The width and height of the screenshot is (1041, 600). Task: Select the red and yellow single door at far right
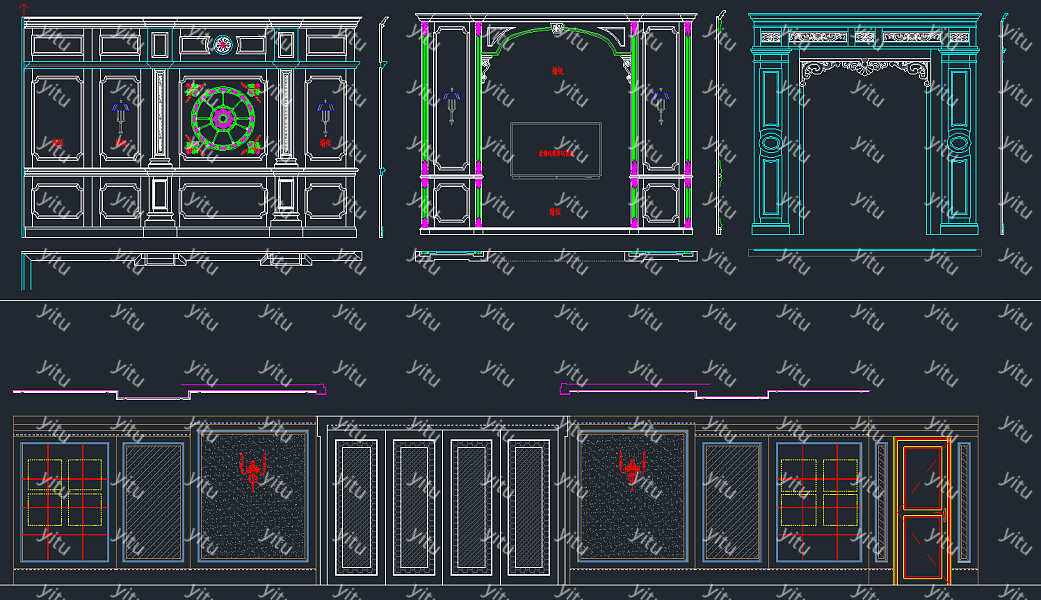(922, 511)
